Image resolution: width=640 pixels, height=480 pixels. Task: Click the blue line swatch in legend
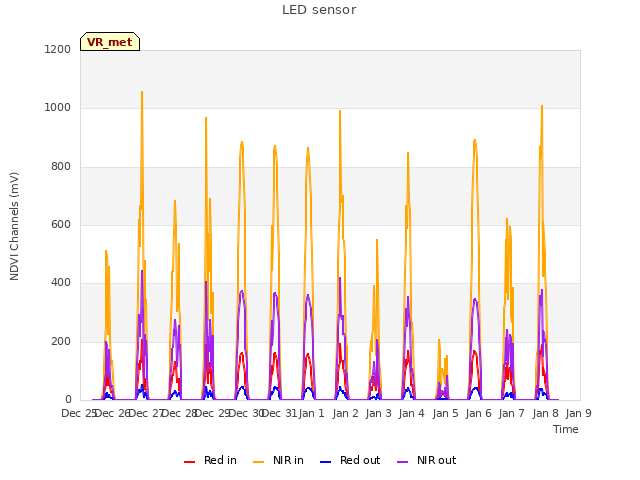[325, 462]
